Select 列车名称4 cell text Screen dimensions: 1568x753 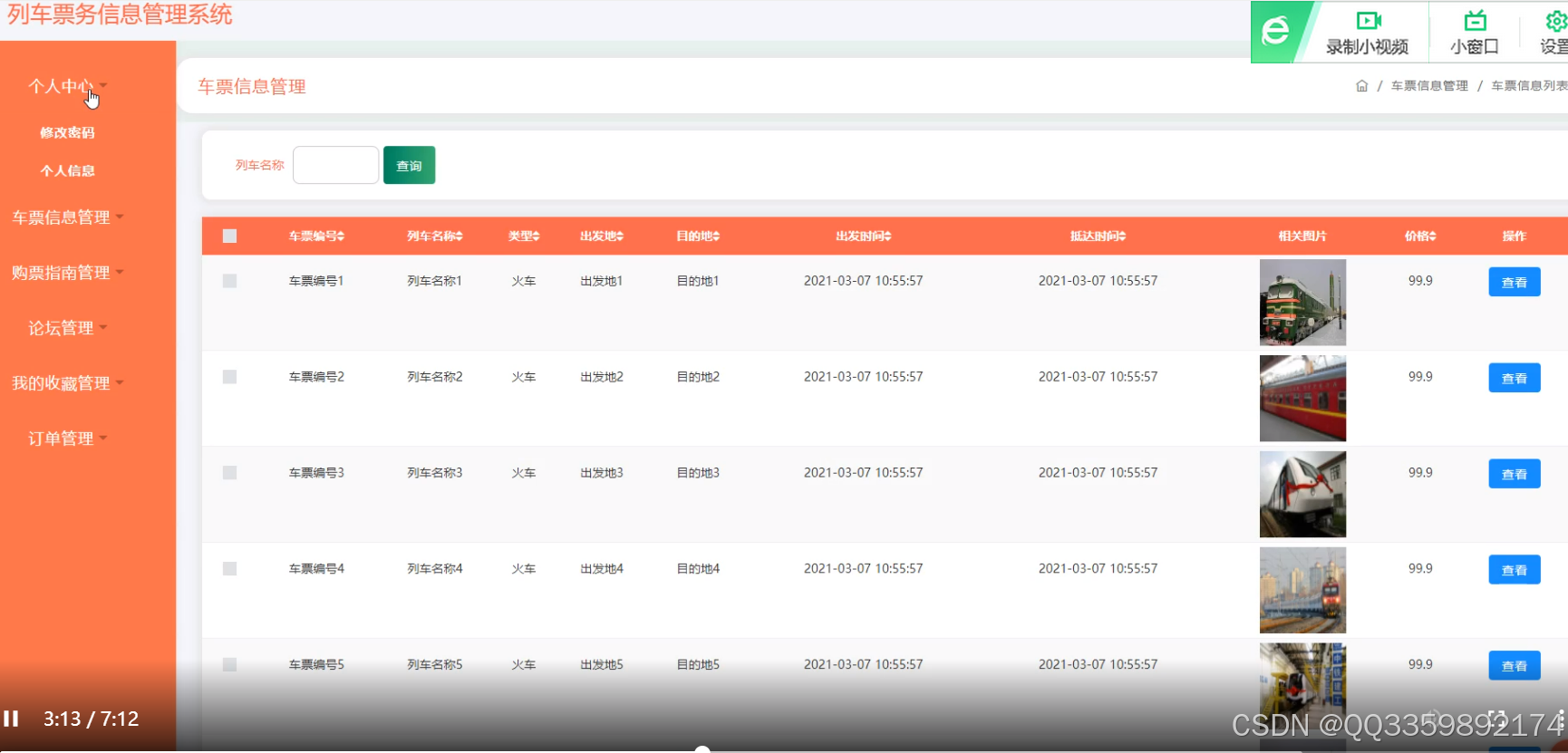coord(434,569)
